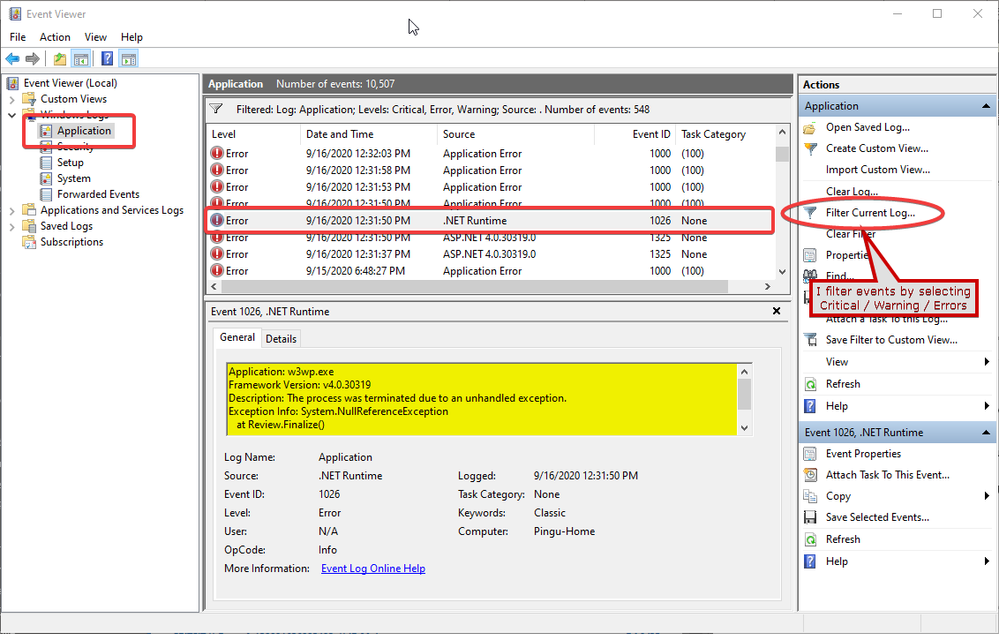Open the Action menu

(55, 37)
